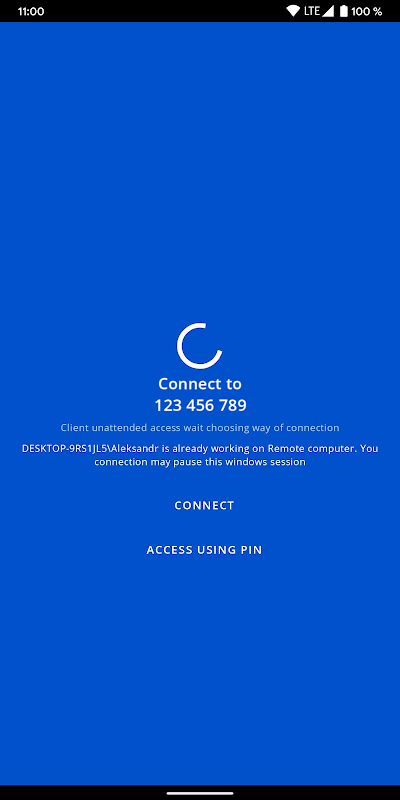This screenshot has height=800, width=400.
Task: Tap the empty blue area above spinner
Action: (200, 168)
